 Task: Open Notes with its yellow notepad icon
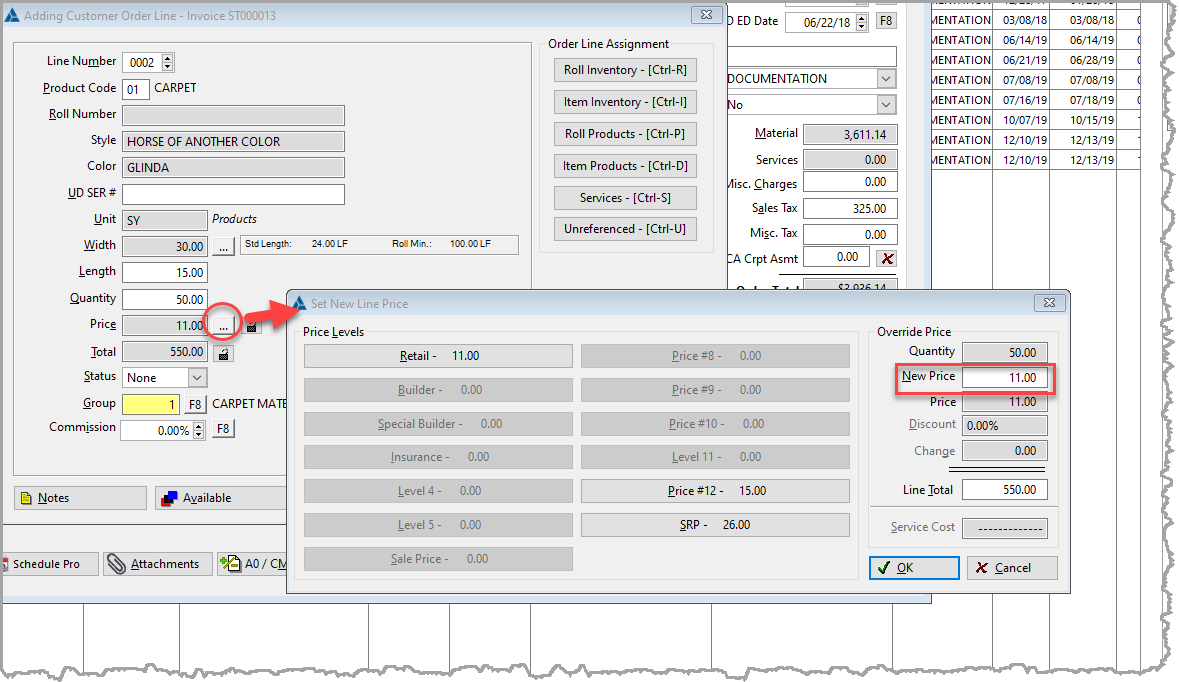80,498
